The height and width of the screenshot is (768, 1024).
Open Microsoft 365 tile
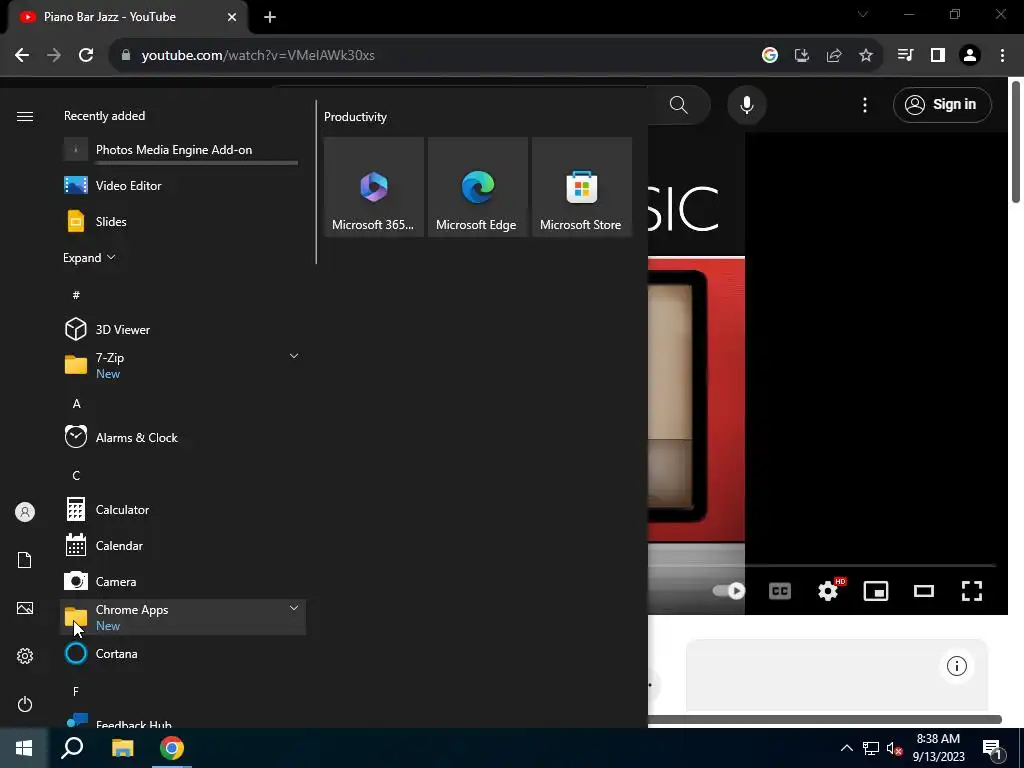click(x=374, y=187)
